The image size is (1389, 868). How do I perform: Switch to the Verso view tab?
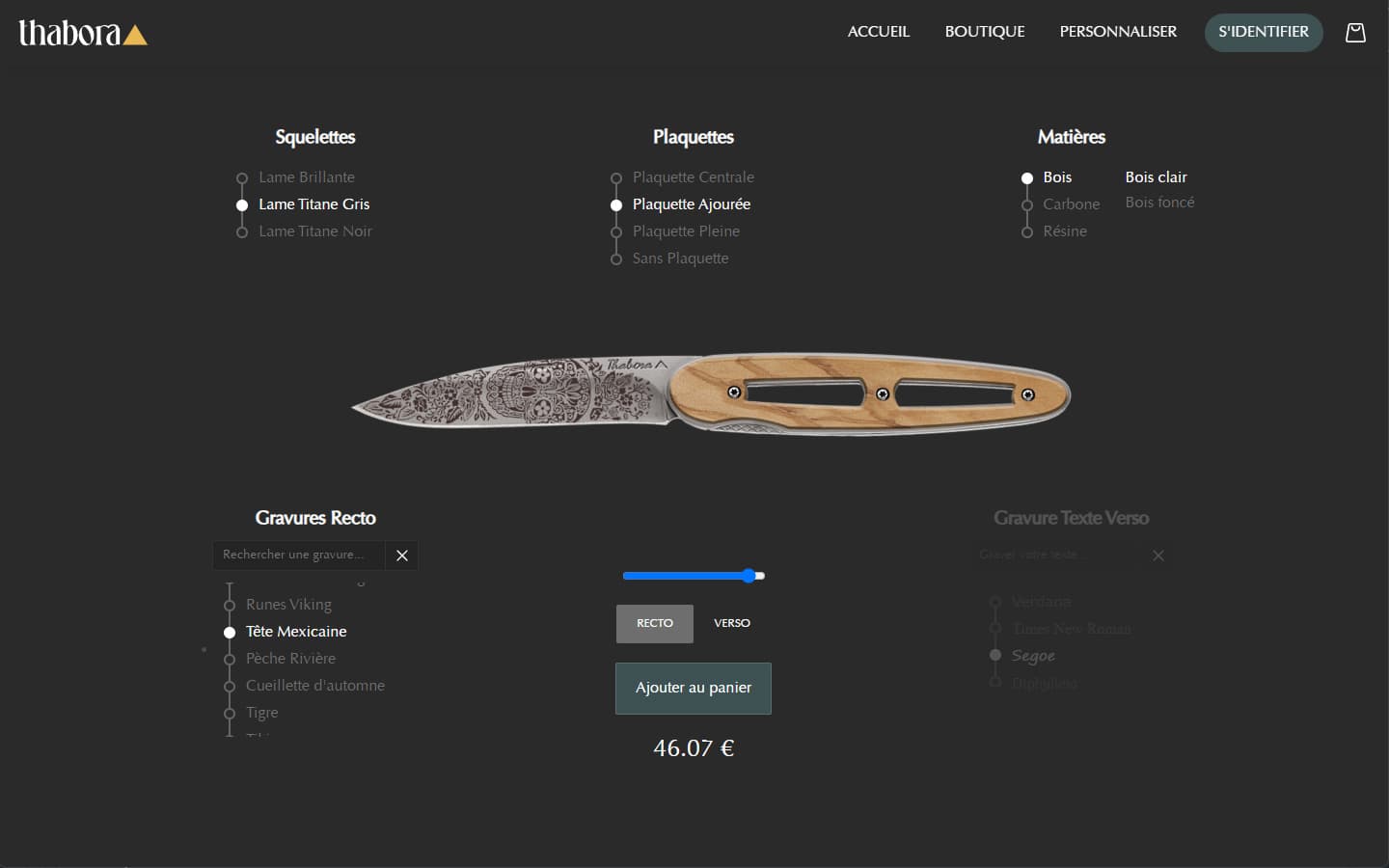[731, 623]
